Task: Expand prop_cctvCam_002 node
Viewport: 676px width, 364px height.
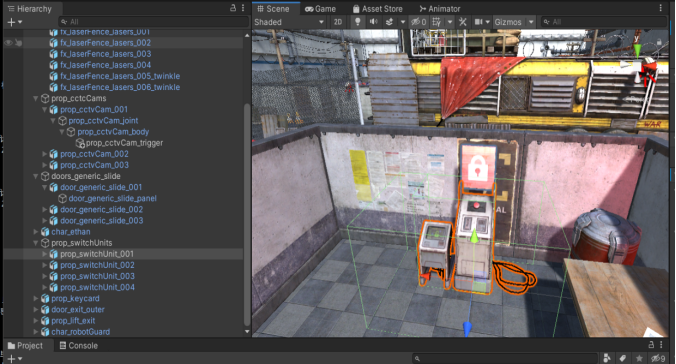Action: [x=44, y=154]
